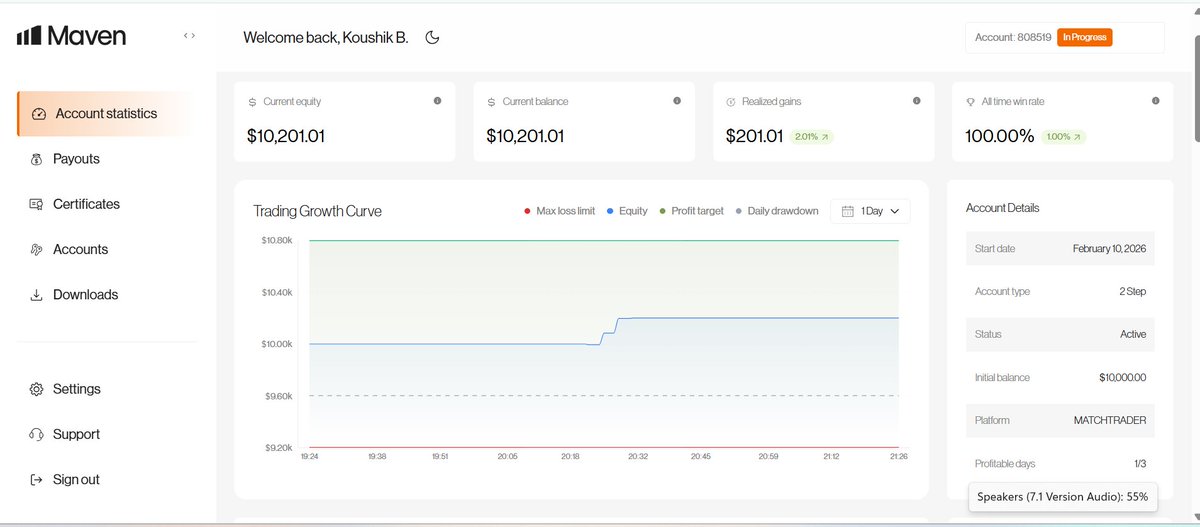The width and height of the screenshot is (1200, 527).
Task: Click the Platform MATCHTRADER row
Action: 1060,420
